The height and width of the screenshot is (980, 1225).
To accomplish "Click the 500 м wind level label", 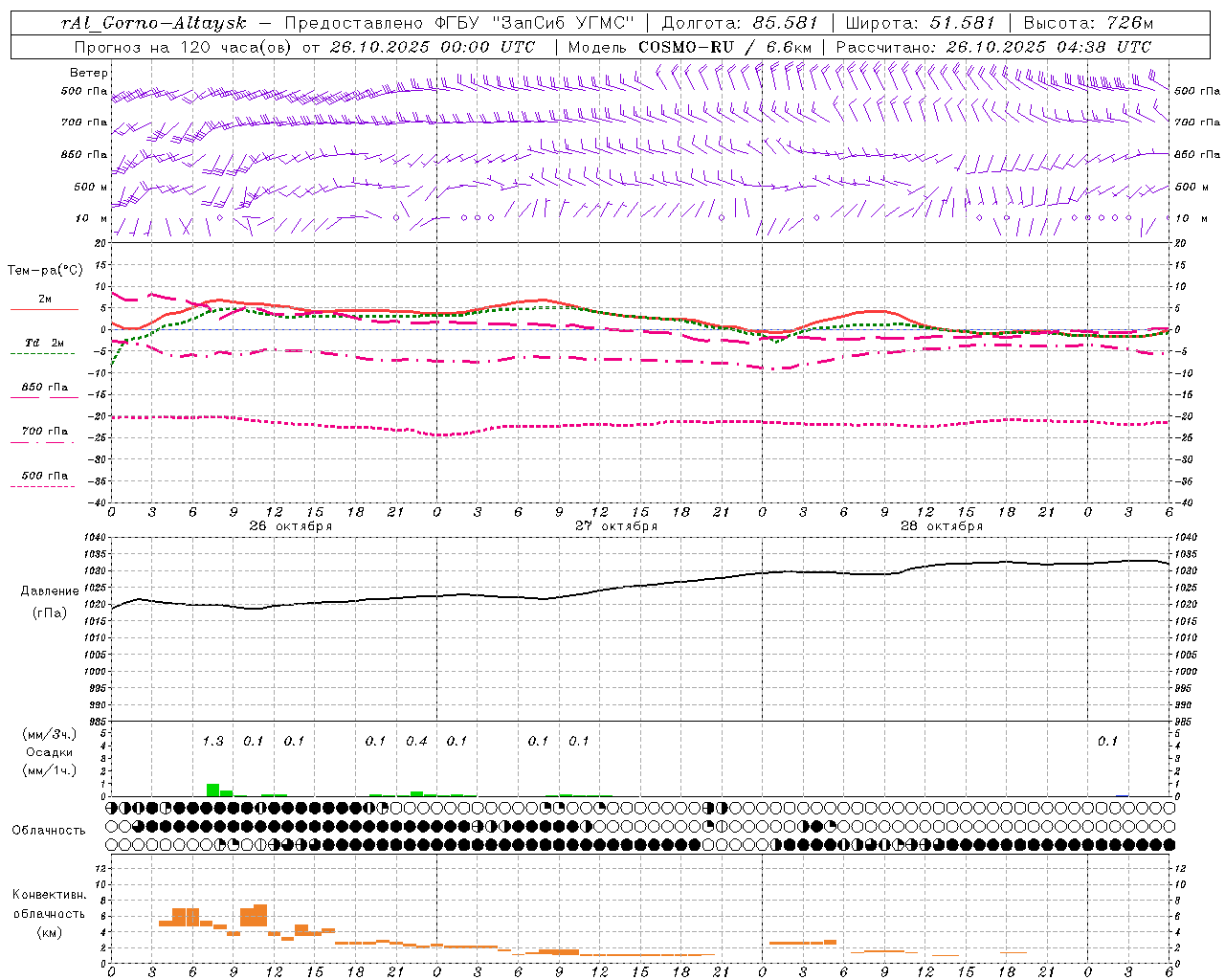I will click(x=91, y=187).
